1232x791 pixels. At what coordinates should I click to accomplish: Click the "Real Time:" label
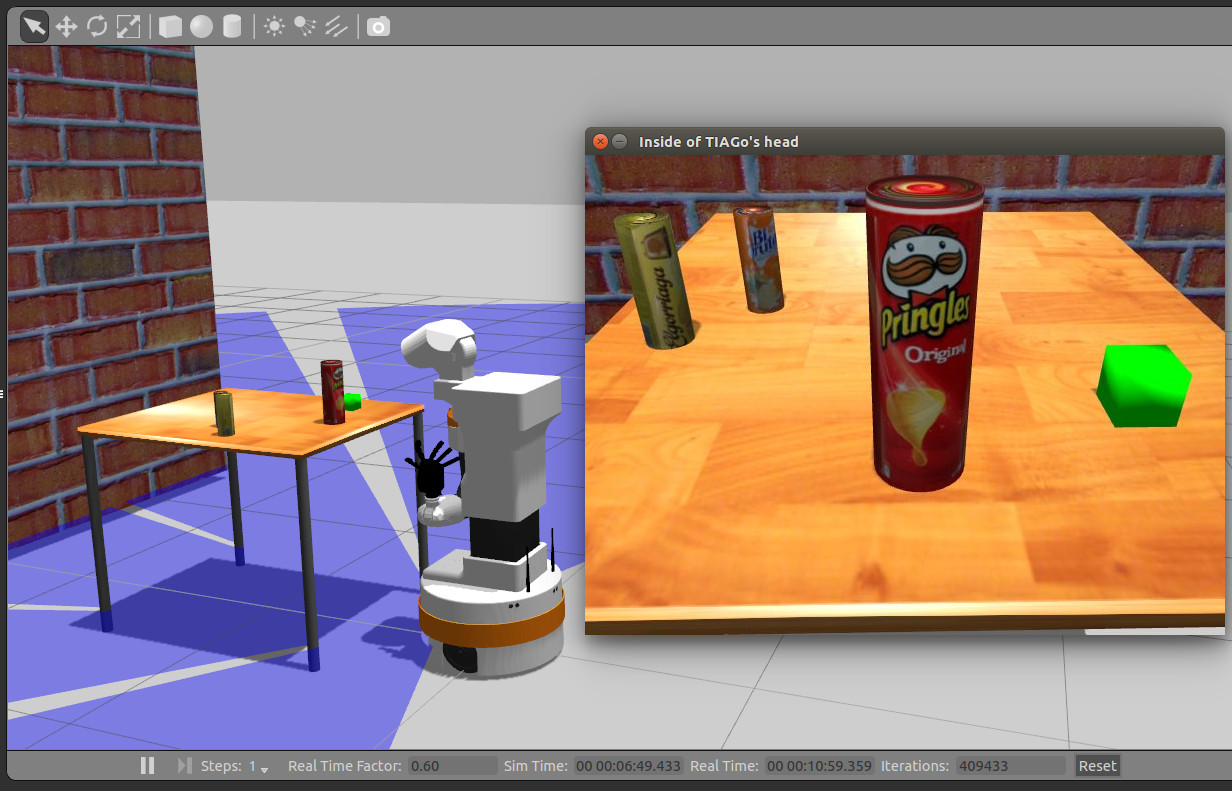pyautogui.click(x=725, y=766)
